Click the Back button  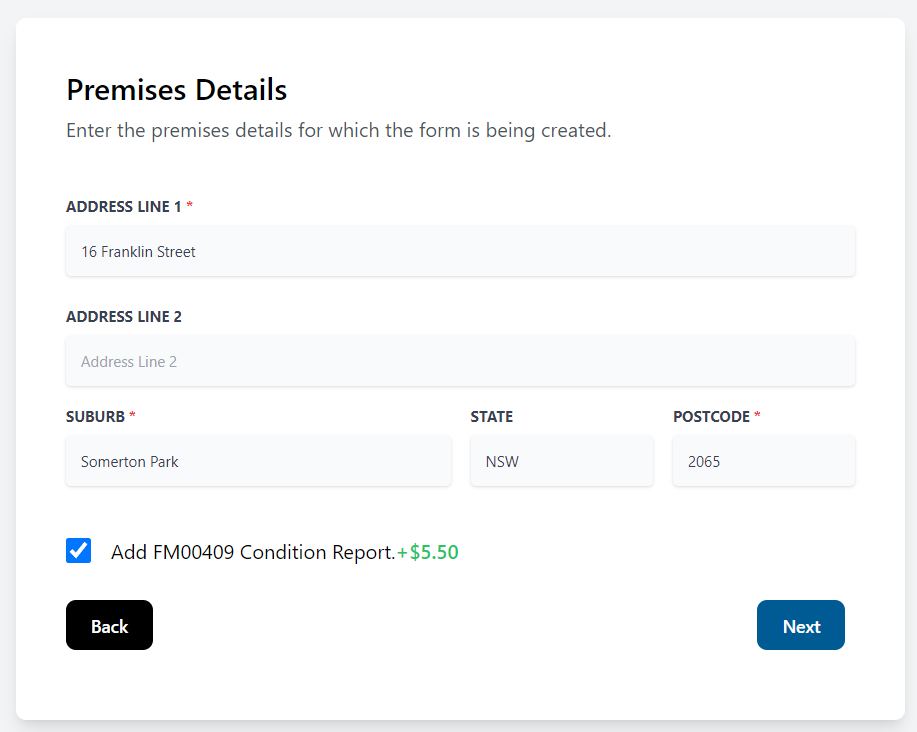(x=109, y=625)
